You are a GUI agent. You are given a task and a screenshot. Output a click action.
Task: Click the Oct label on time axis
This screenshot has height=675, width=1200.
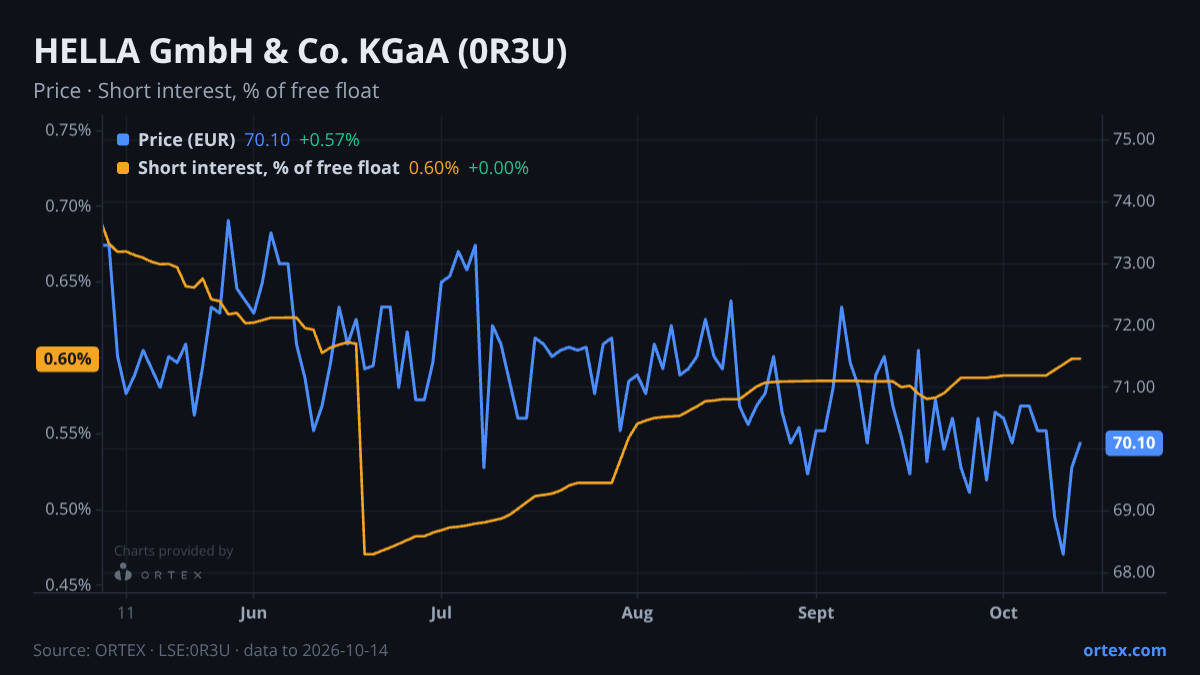[x=1003, y=612]
